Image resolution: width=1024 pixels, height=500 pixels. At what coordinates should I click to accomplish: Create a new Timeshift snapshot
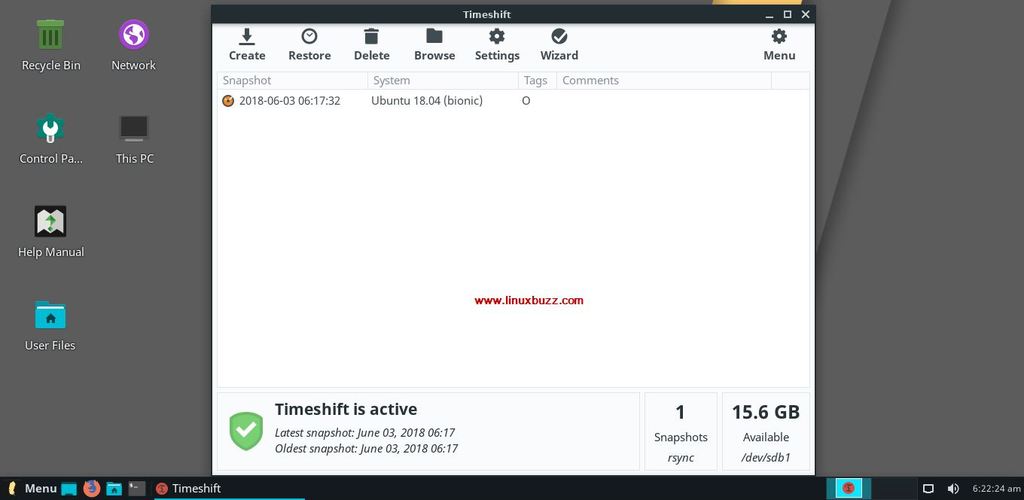(247, 45)
